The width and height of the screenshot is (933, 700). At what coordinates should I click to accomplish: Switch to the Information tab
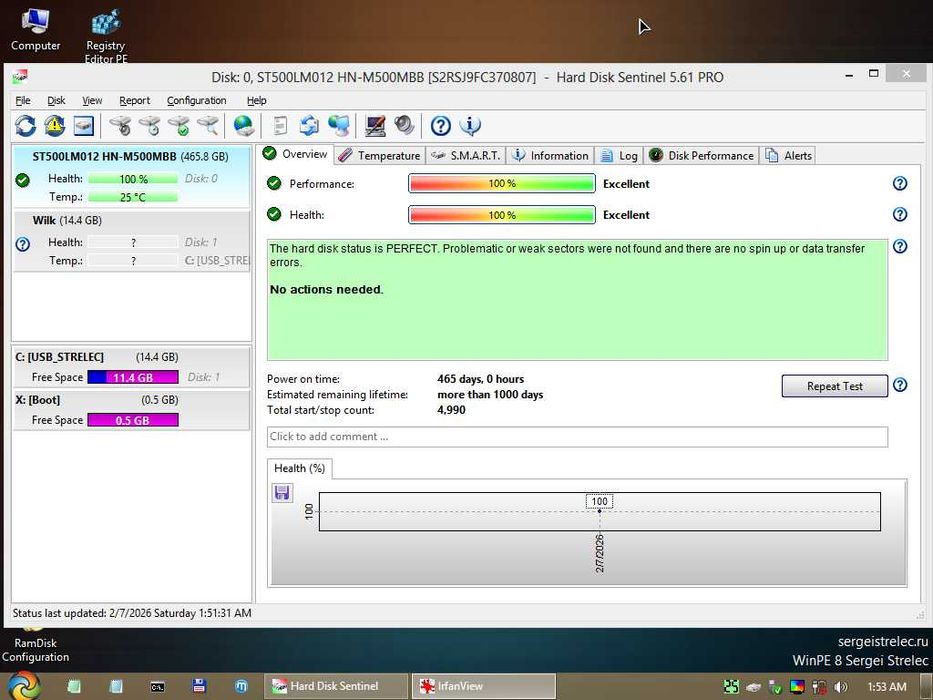[551, 155]
